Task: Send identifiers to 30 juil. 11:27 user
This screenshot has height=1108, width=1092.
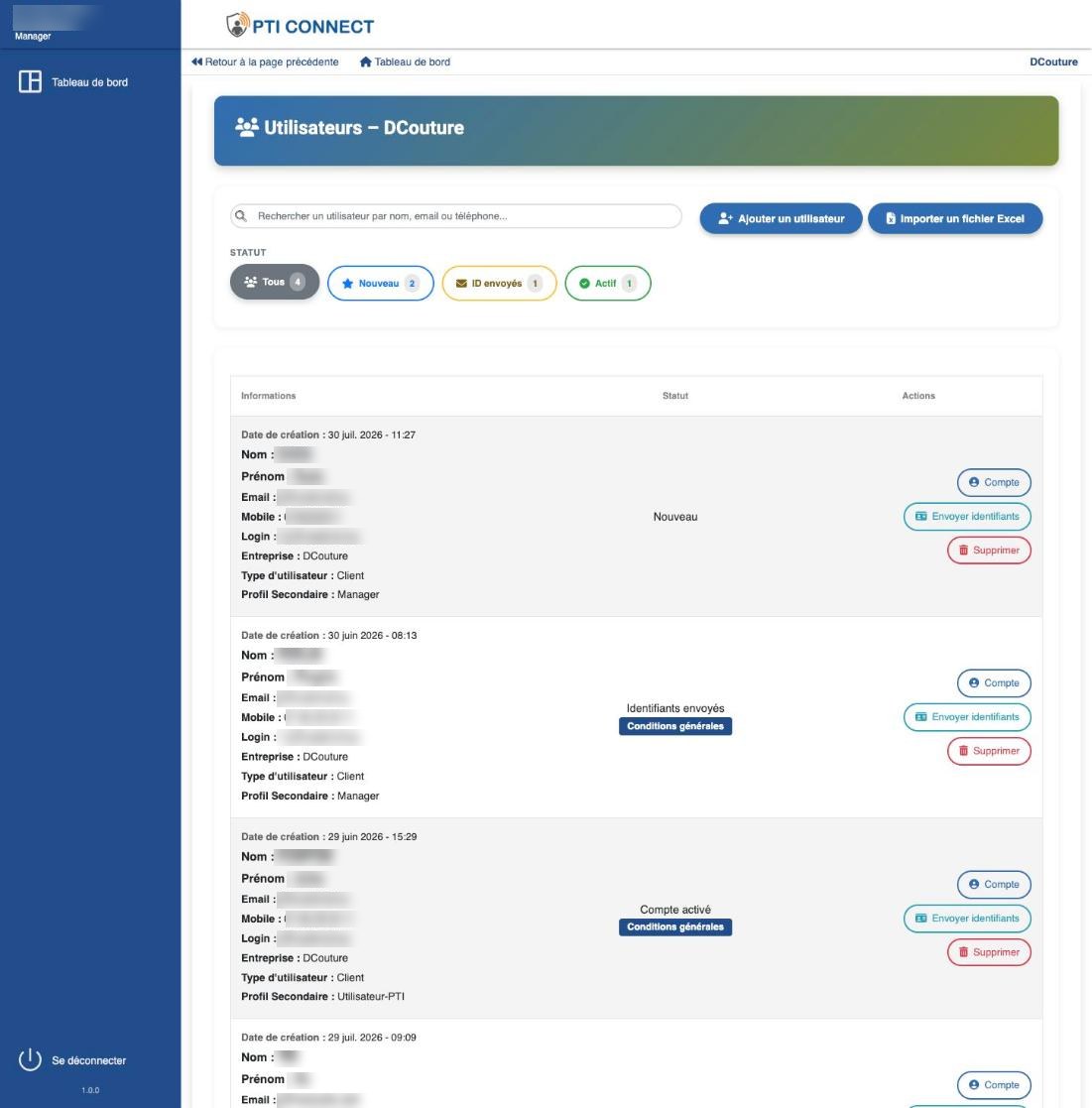Action: pos(967,517)
